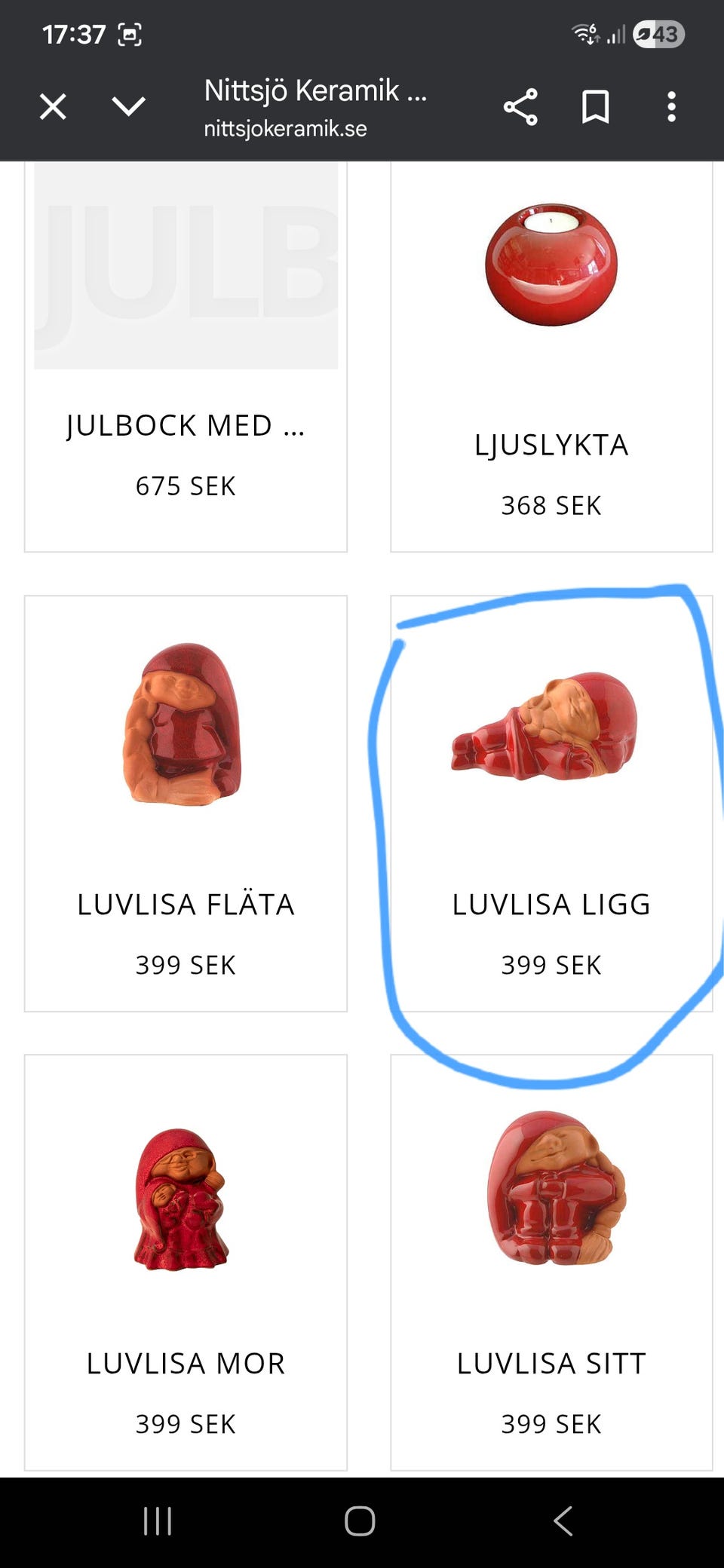Open the Luvlisa Ligg figurine image
Screen dimensions: 724x1568
[x=545, y=726]
